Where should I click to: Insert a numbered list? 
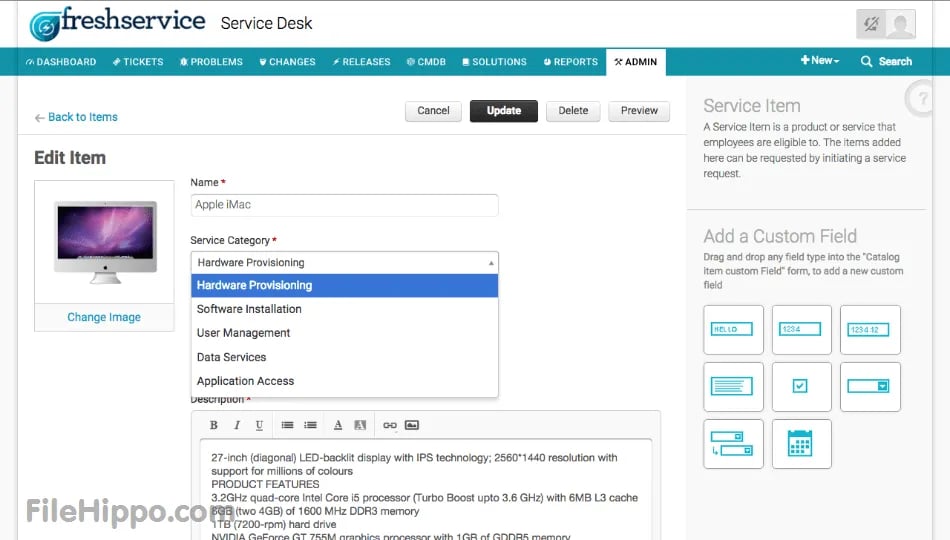click(x=310, y=425)
